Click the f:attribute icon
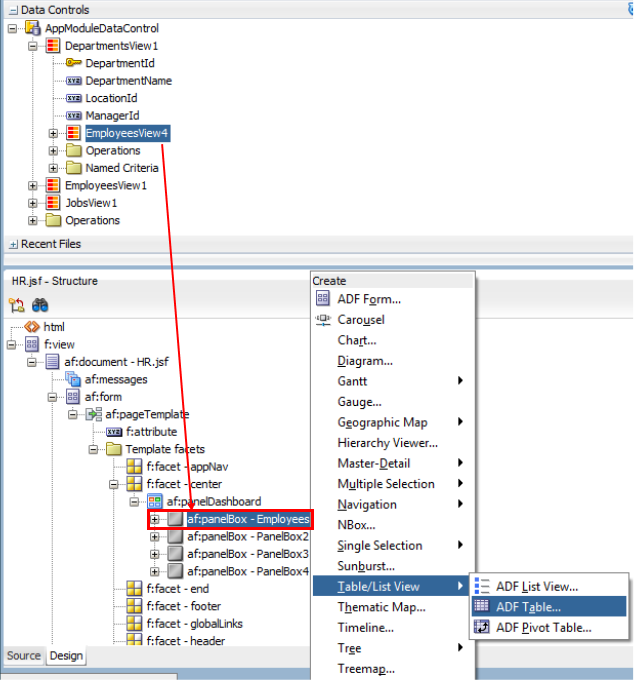The image size is (634, 680). pyautogui.click(x=114, y=432)
